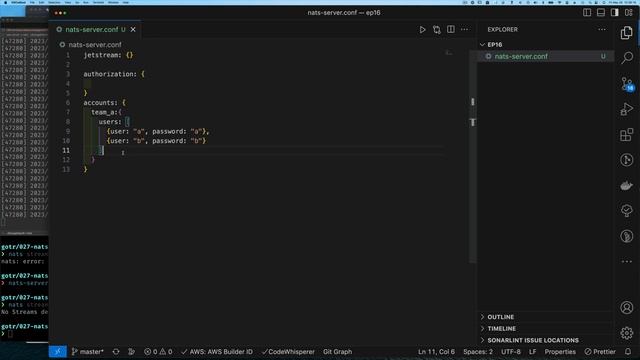The height and width of the screenshot is (360, 640).
Task: Open the SonarLint activity bar view
Action: (x=627, y=211)
